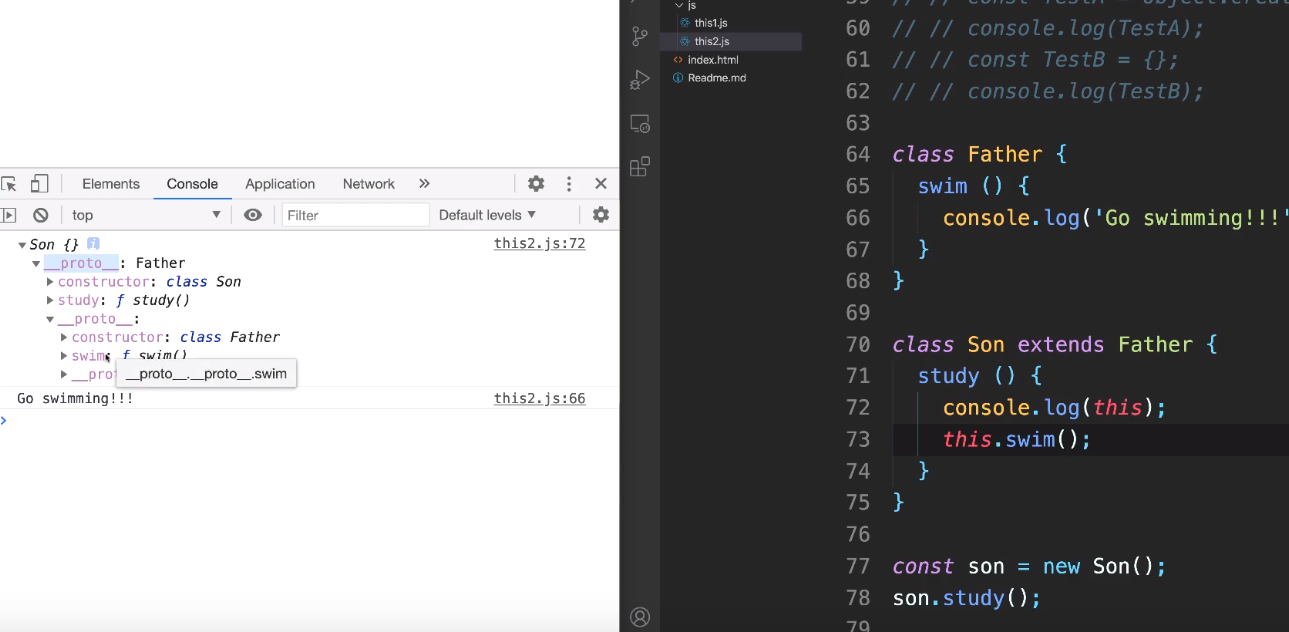Click 'const son = new Son();' line 77
Viewport: 1289px width, 632px height.
pos(1029,567)
